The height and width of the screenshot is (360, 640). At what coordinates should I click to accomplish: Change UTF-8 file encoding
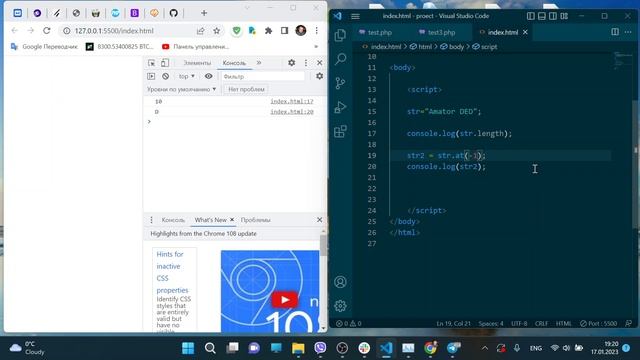(x=519, y=323)
